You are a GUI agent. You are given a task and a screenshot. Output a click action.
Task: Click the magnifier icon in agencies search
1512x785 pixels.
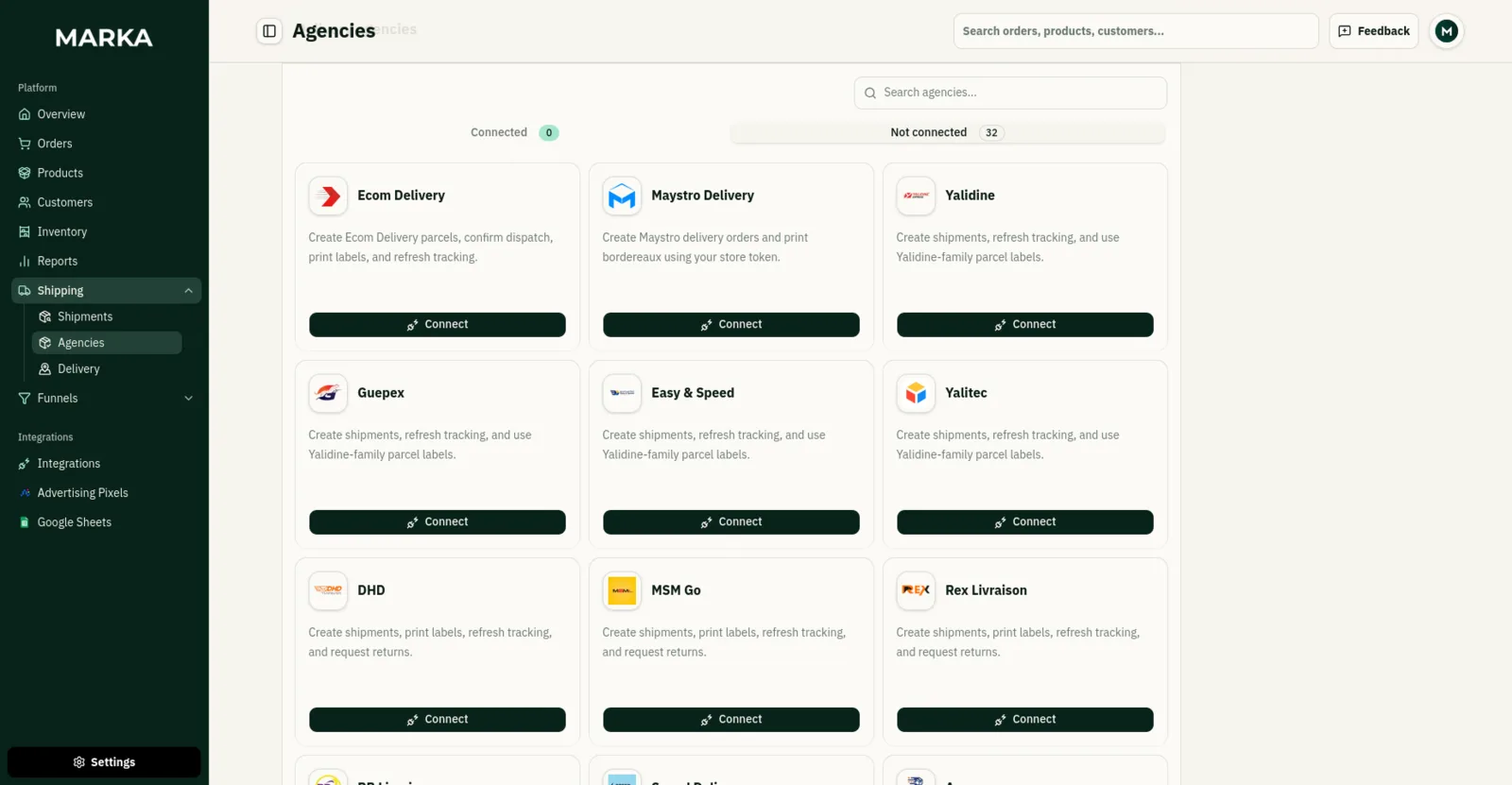click(x=870, y=94)
